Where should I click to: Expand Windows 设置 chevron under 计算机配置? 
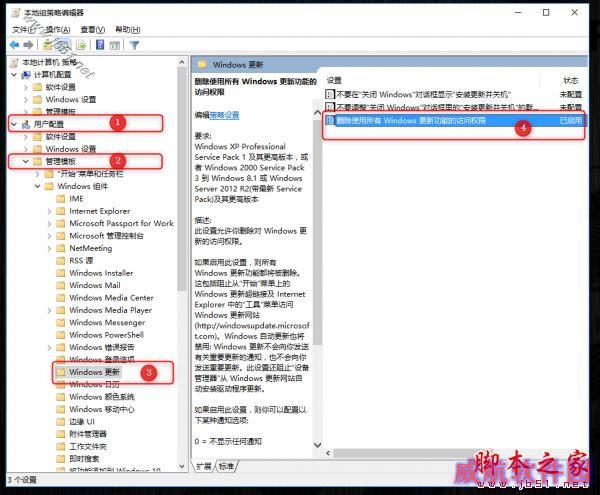pyautogui.click(x=26, y=99)
